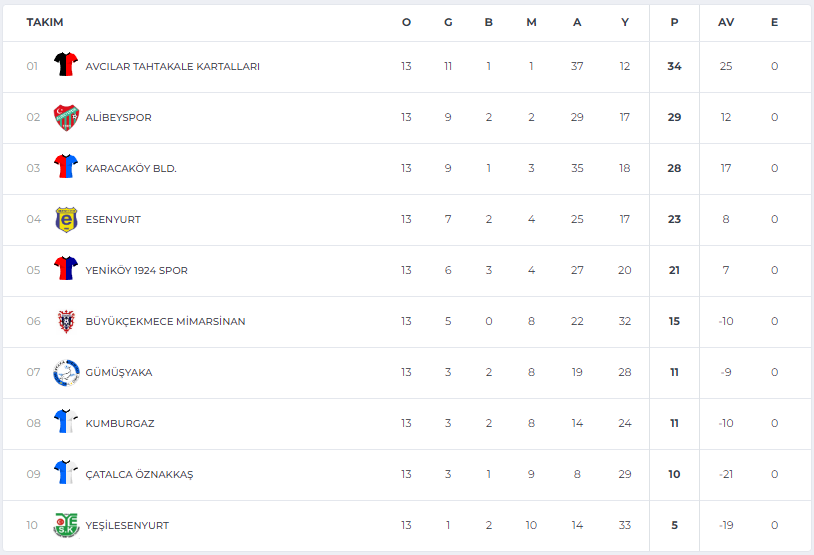This screenshot has width=814, height=555.
Task: Click the Yeniköy 1924 Spor jersey icon
Action: pyautogui.click(x=66, y=268)
